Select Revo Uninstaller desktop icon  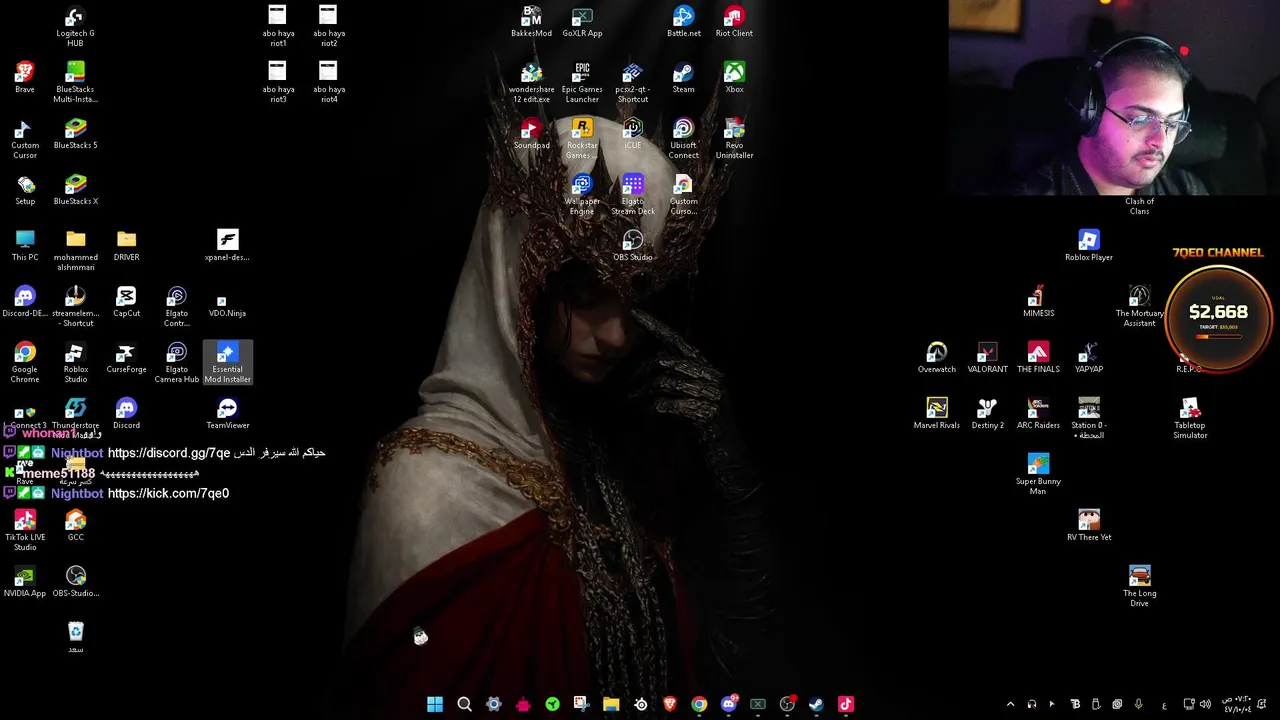click(734, 139)
